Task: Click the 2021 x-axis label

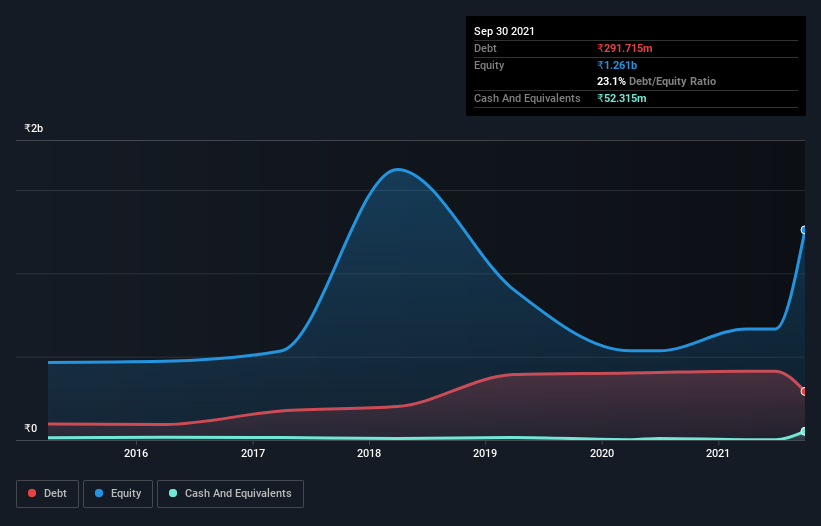Action: pos(717,453)
